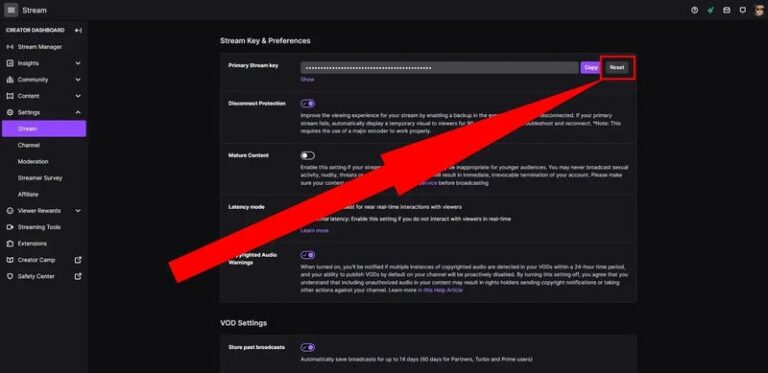Expand the Content chevron
This screenshot has height=373, width=768.
point(78,96)
